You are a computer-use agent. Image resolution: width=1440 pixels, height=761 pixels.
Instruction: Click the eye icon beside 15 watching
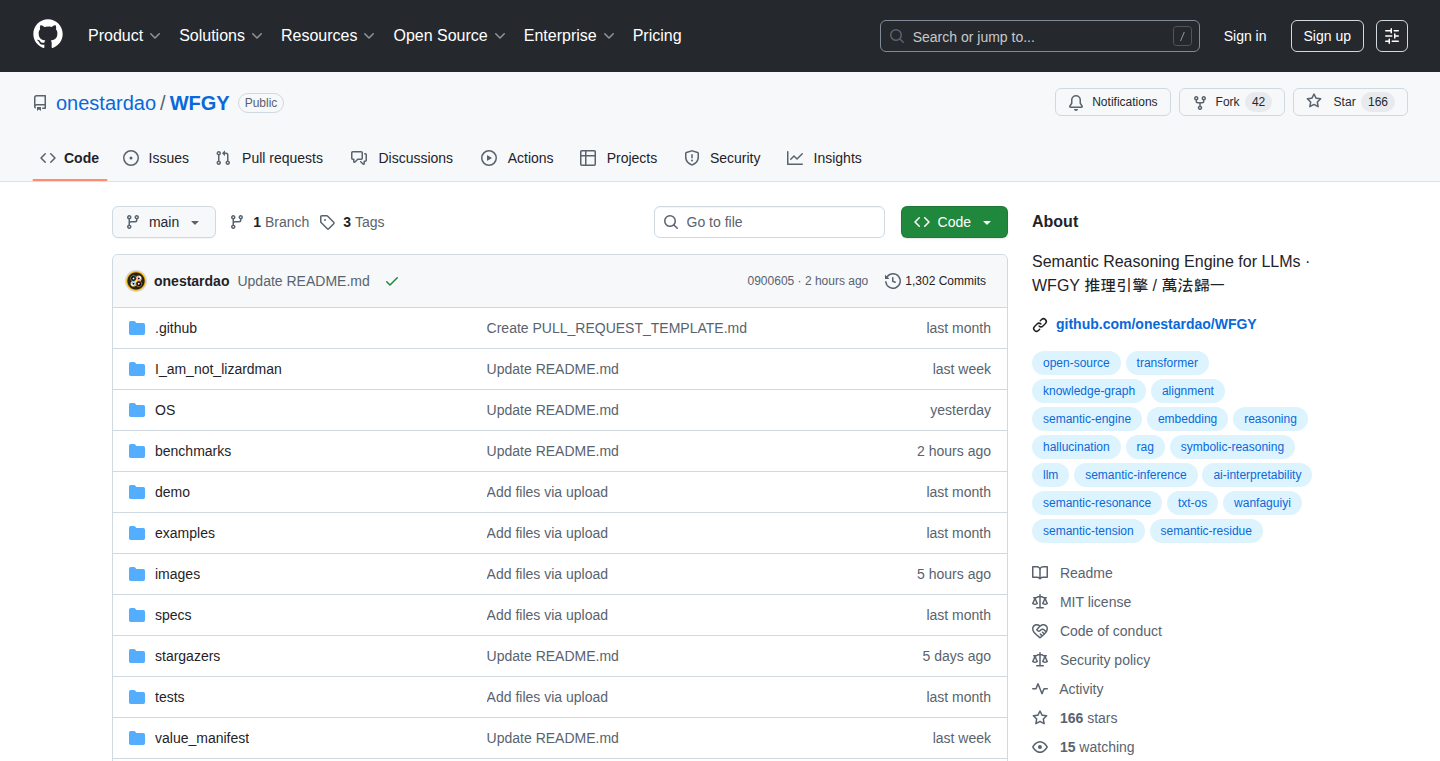pyautogui.click(x=1040, y=747)
